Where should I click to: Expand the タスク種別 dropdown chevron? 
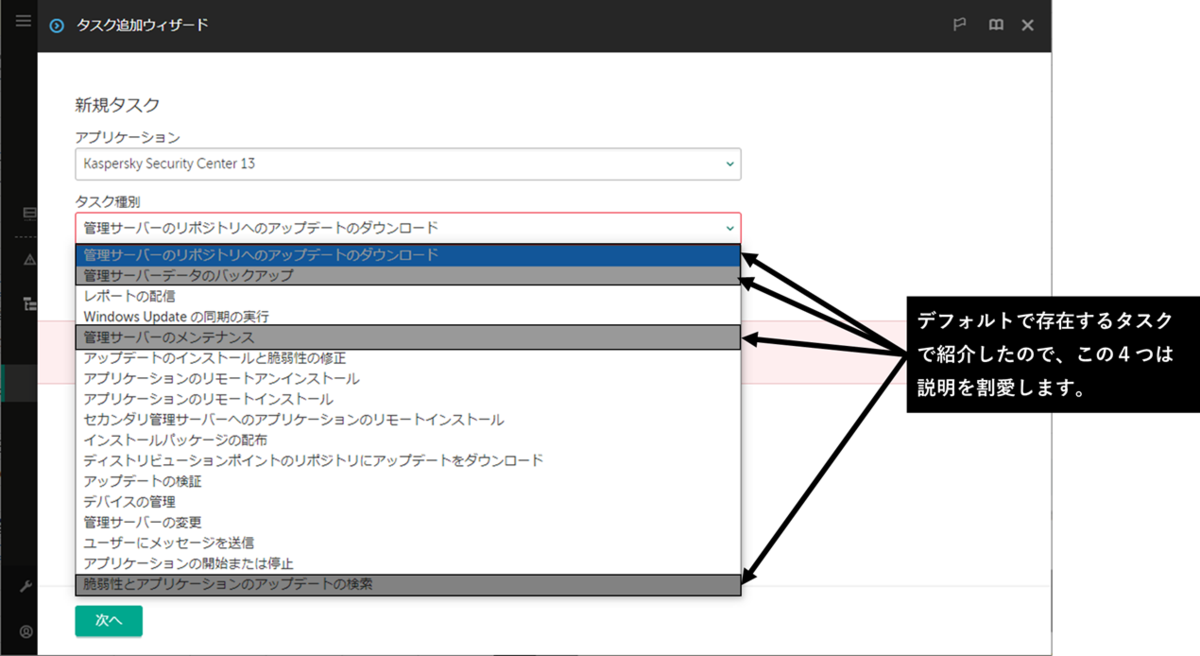coord(728,228)
